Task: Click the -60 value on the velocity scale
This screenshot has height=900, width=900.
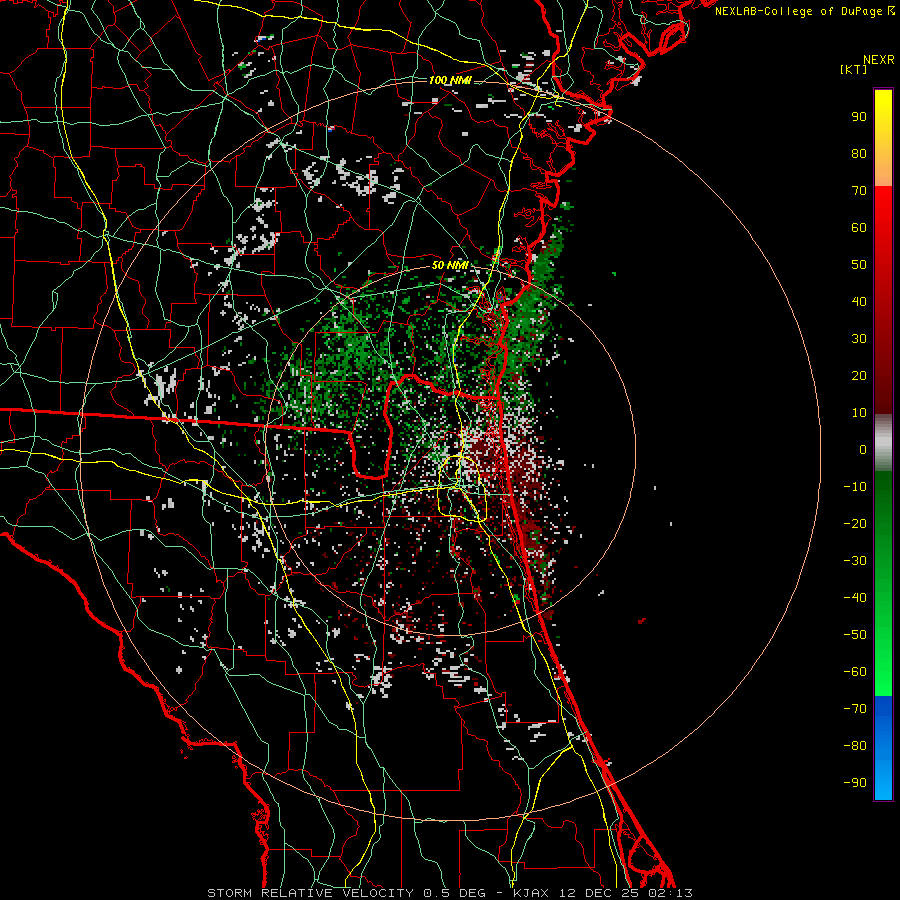Action: coord(855,672)
